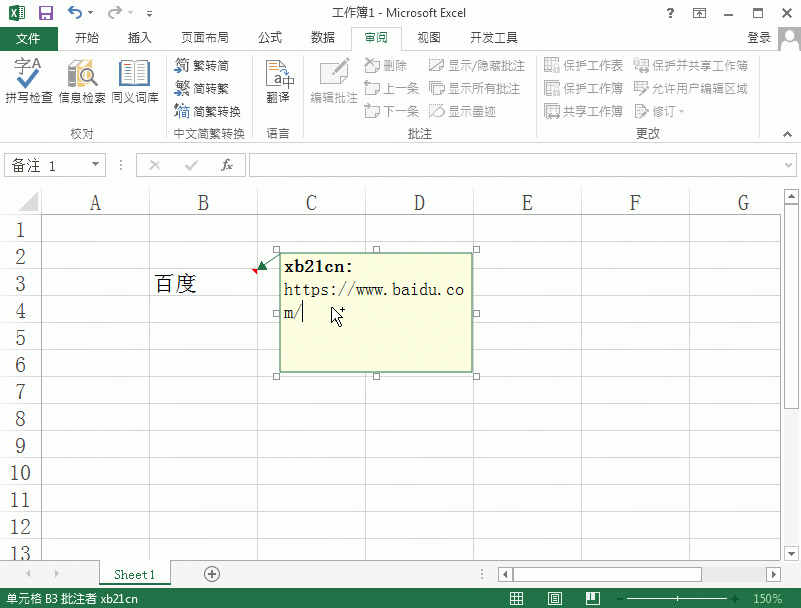
Task: Open the Name Box dropdown showing 备注 1
Action: point(95,165)
